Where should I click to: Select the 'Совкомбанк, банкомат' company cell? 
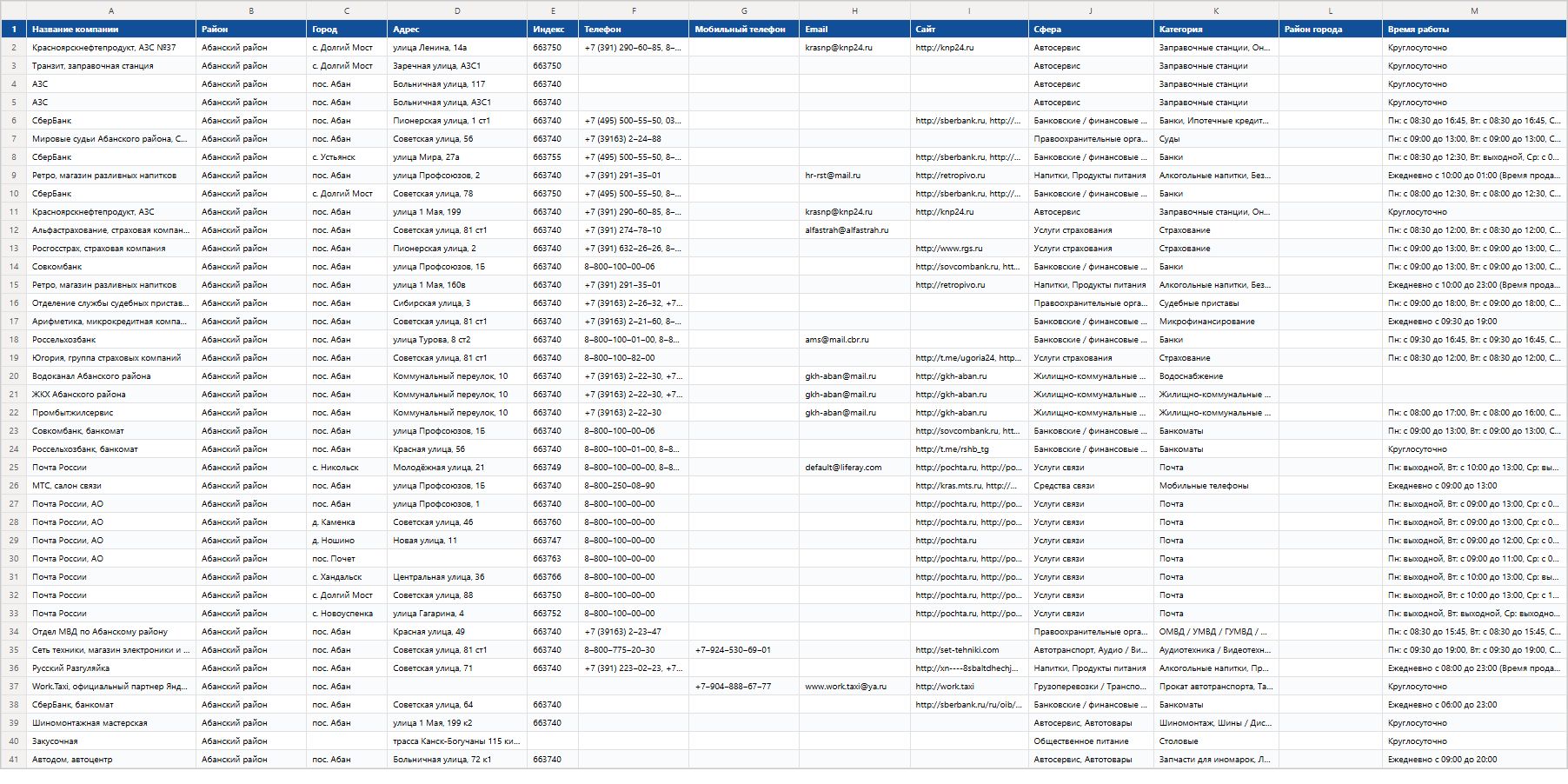pos(111,431)
